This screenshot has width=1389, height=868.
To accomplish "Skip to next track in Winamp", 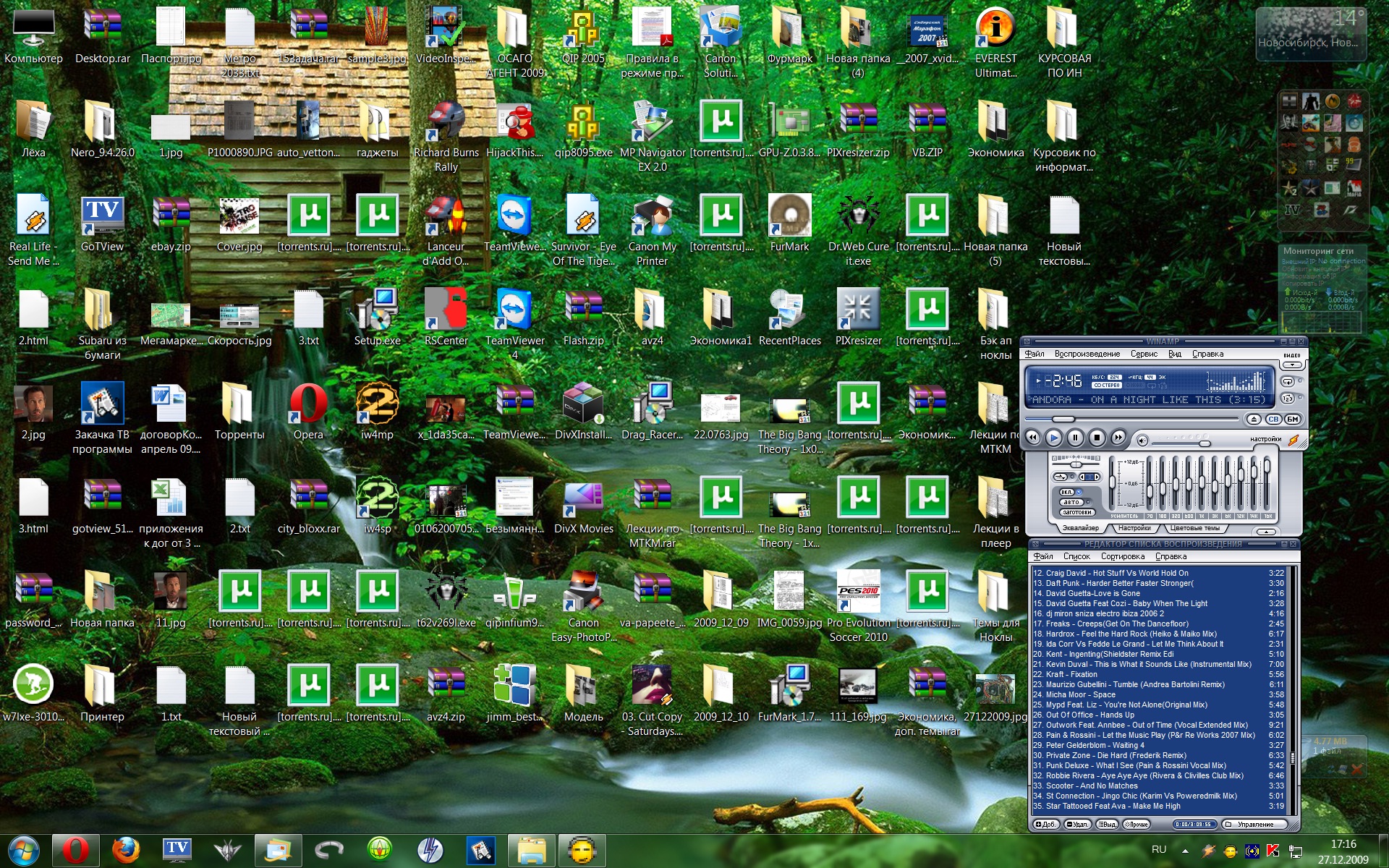I will (1118, 438).
